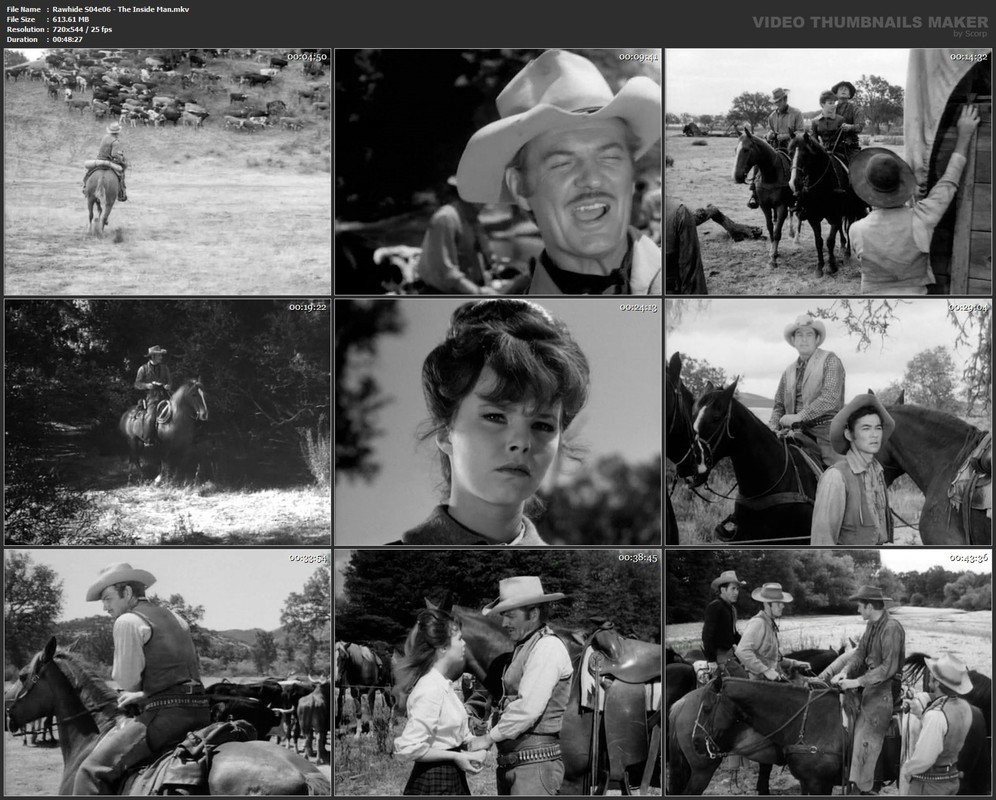Open the cattle herd thumbnail at 00:04:50

click(x=167, y=172)
